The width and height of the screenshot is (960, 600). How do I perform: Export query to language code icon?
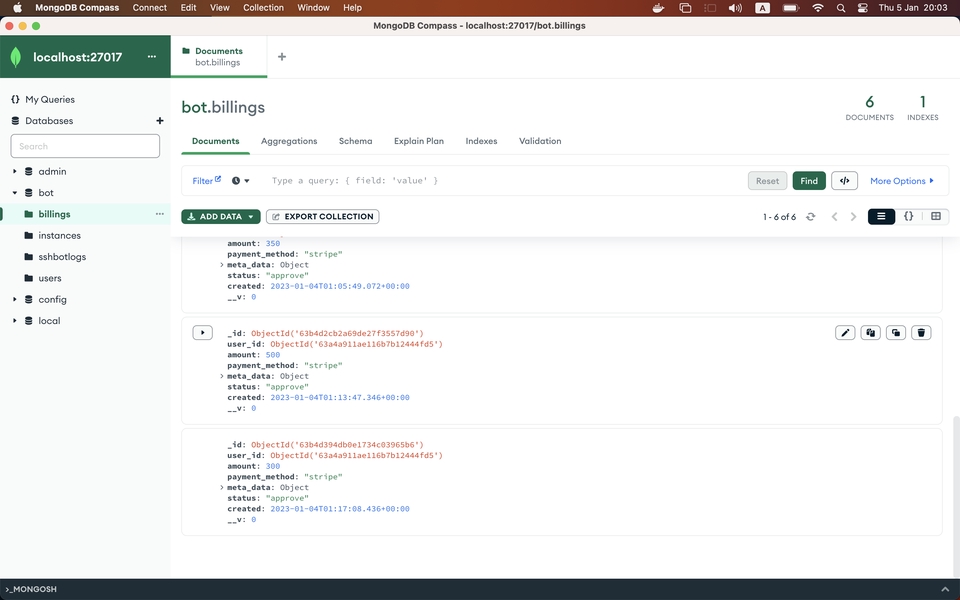pos(844,181)
